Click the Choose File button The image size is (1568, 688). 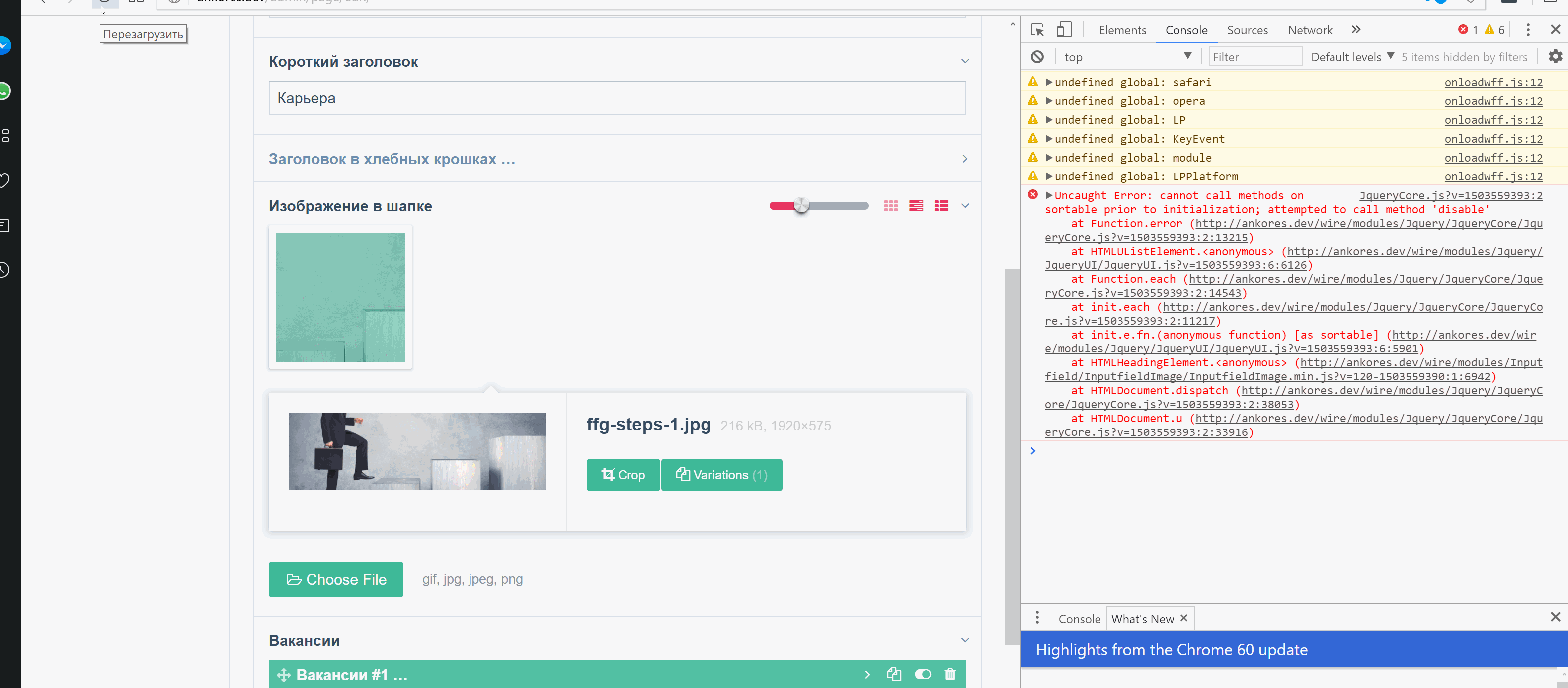tap(335, 579)
